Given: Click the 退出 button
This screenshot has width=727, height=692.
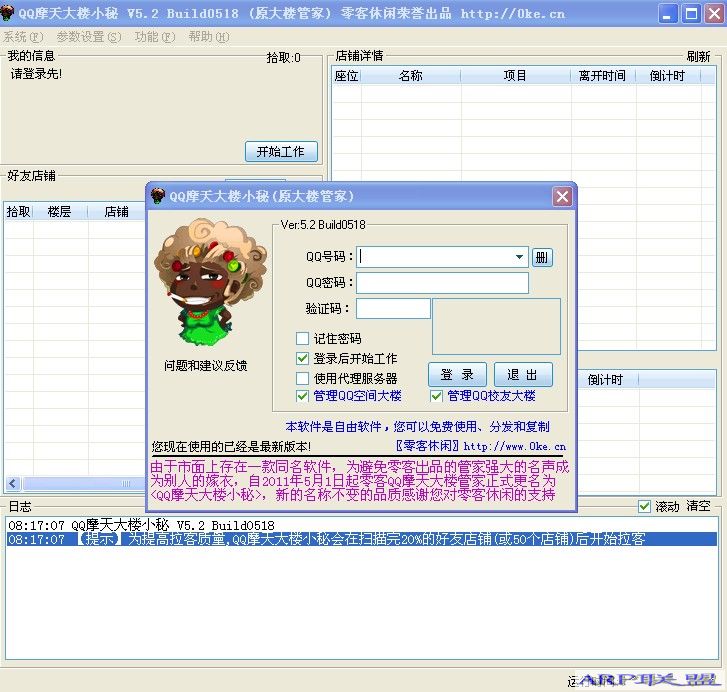Looking at the screenshot, I should click(523, 375).
